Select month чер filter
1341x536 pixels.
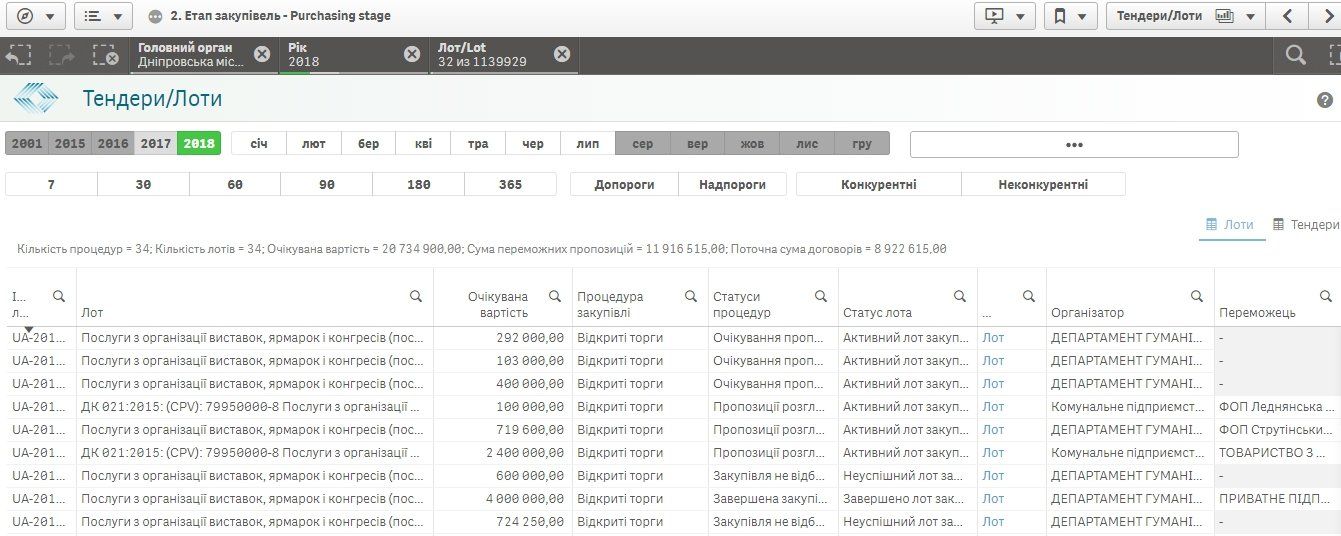pyautogui.click(x=533, y=144)
